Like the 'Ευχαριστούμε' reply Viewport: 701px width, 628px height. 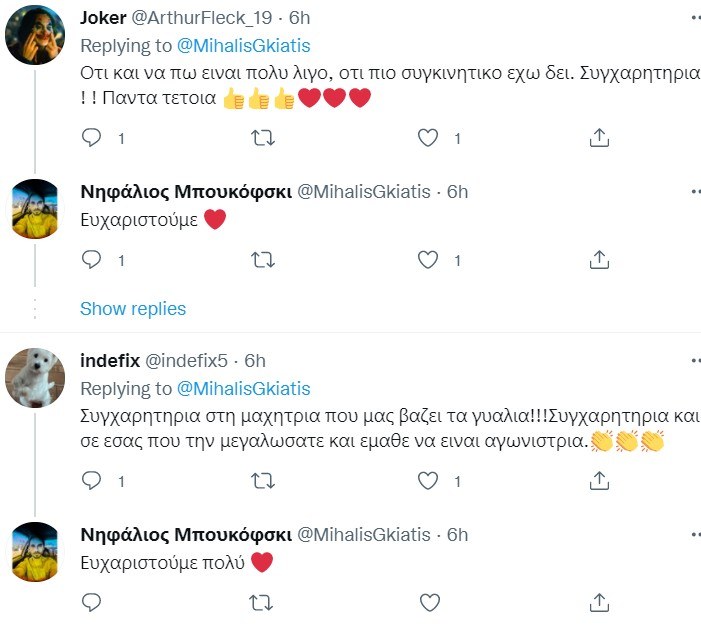coord(429,260)
